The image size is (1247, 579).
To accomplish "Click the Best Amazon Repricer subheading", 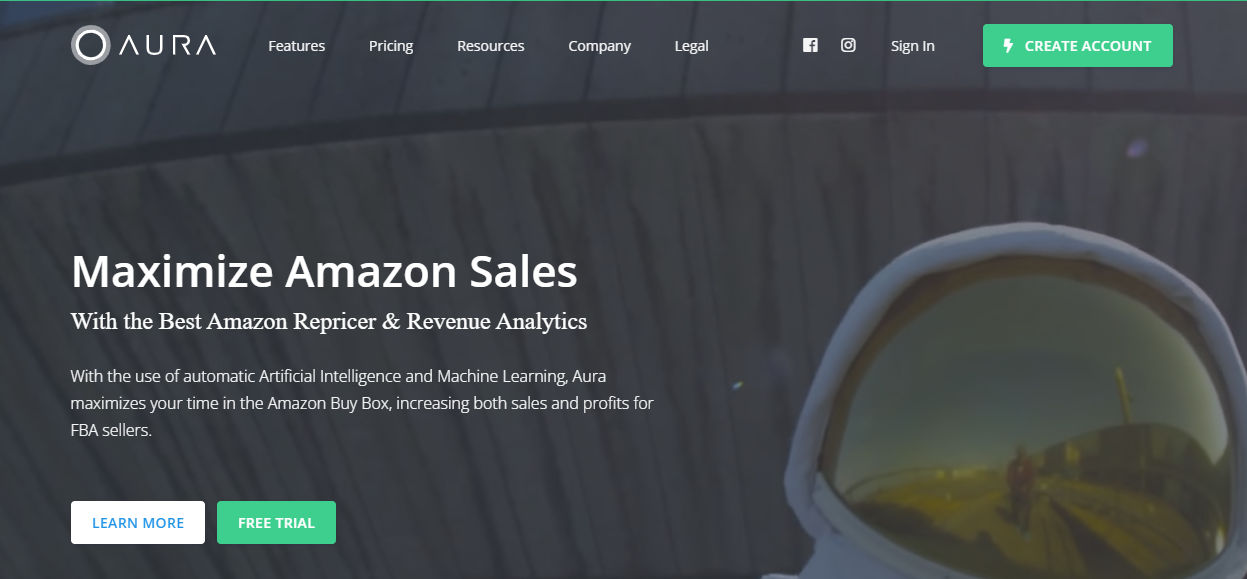I will [x=329, y=322].
